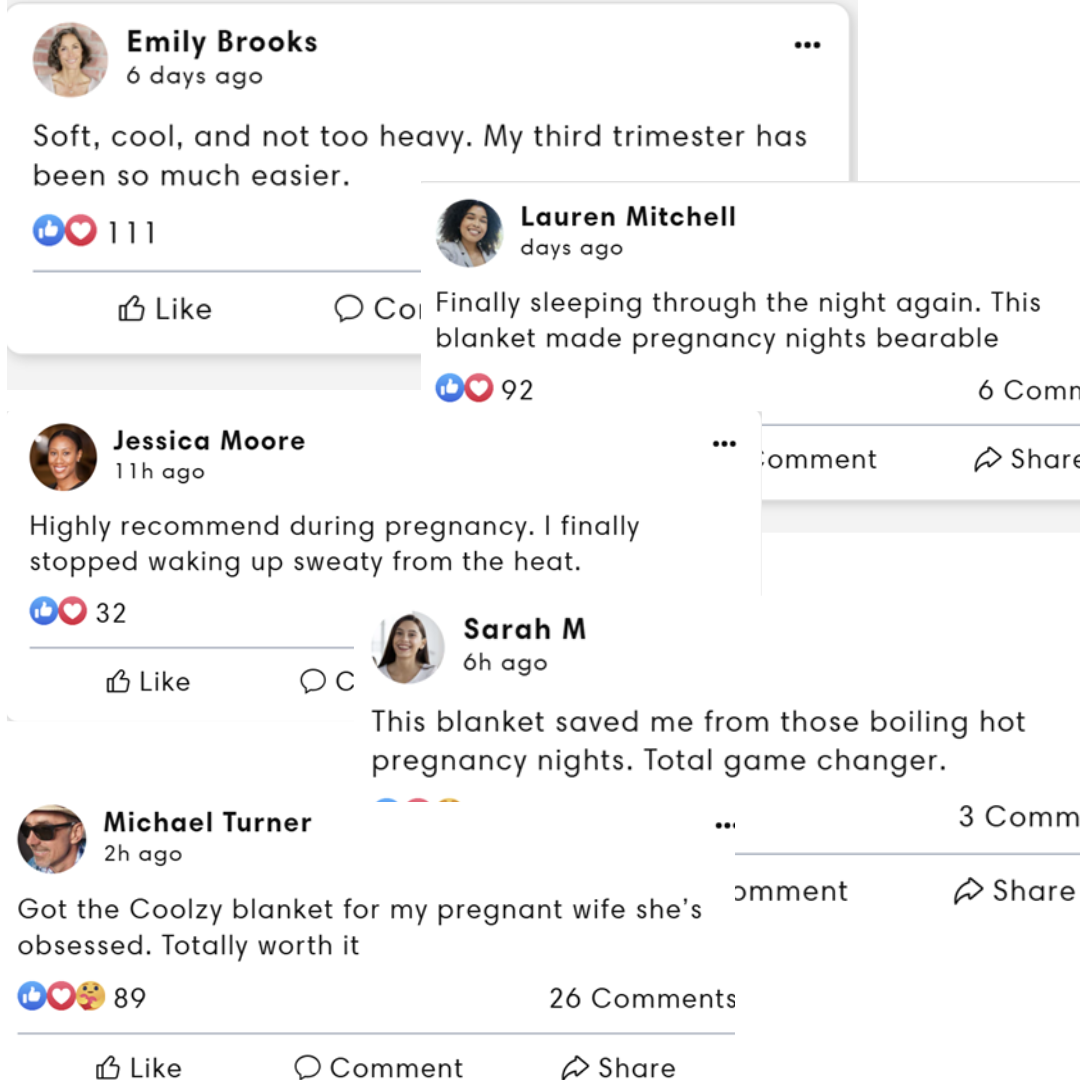View the 26 Comments on Michael's post

[x=642, y=998]
